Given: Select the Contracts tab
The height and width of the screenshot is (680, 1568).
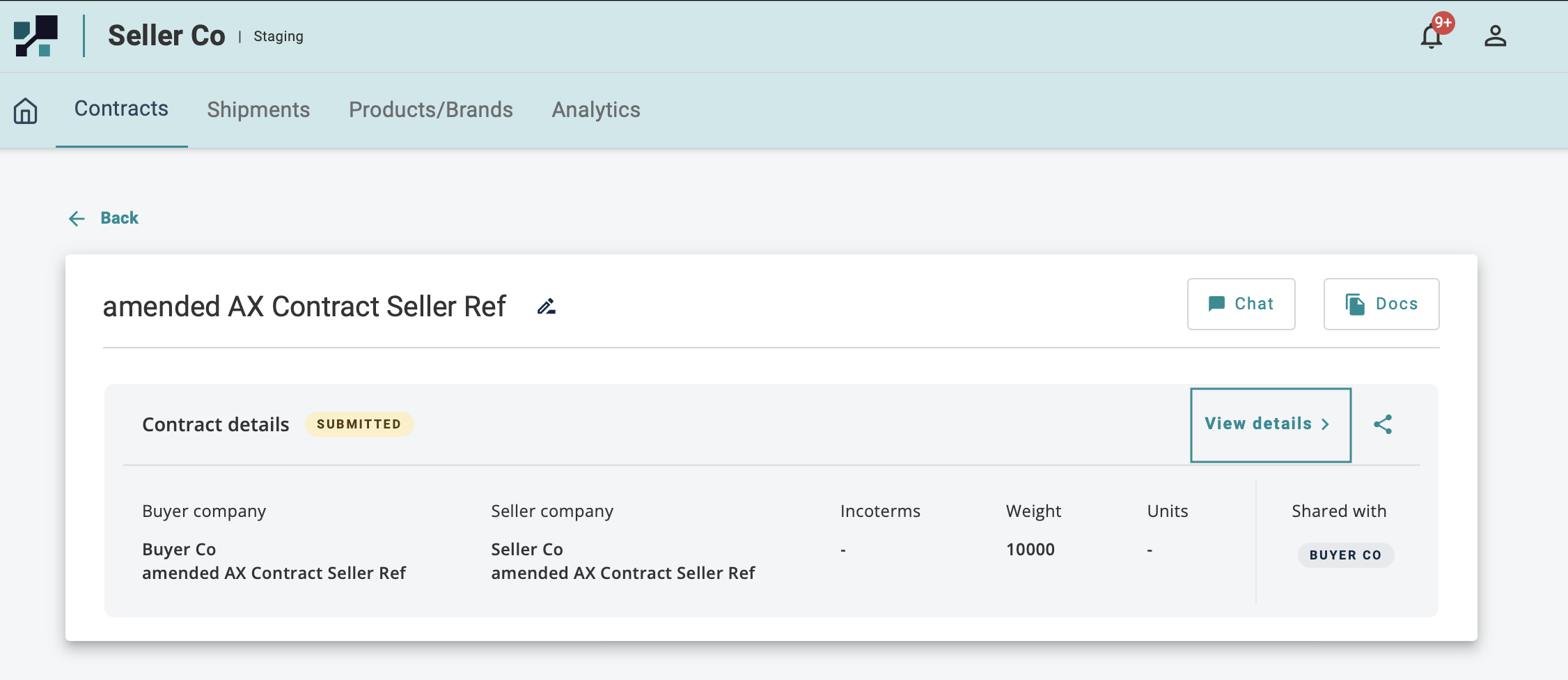Looking at the screenshot, I should tap(121, 109).
